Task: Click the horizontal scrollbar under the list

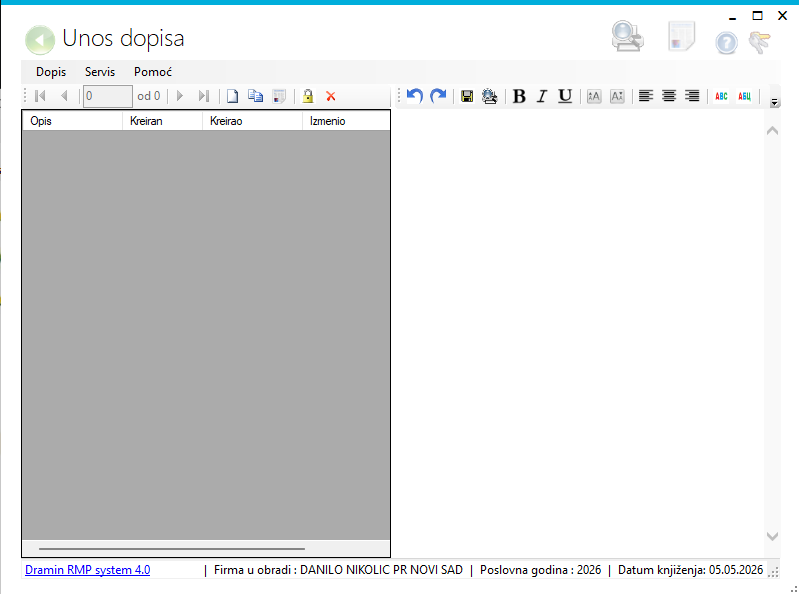Action: (x=172, y=549)
